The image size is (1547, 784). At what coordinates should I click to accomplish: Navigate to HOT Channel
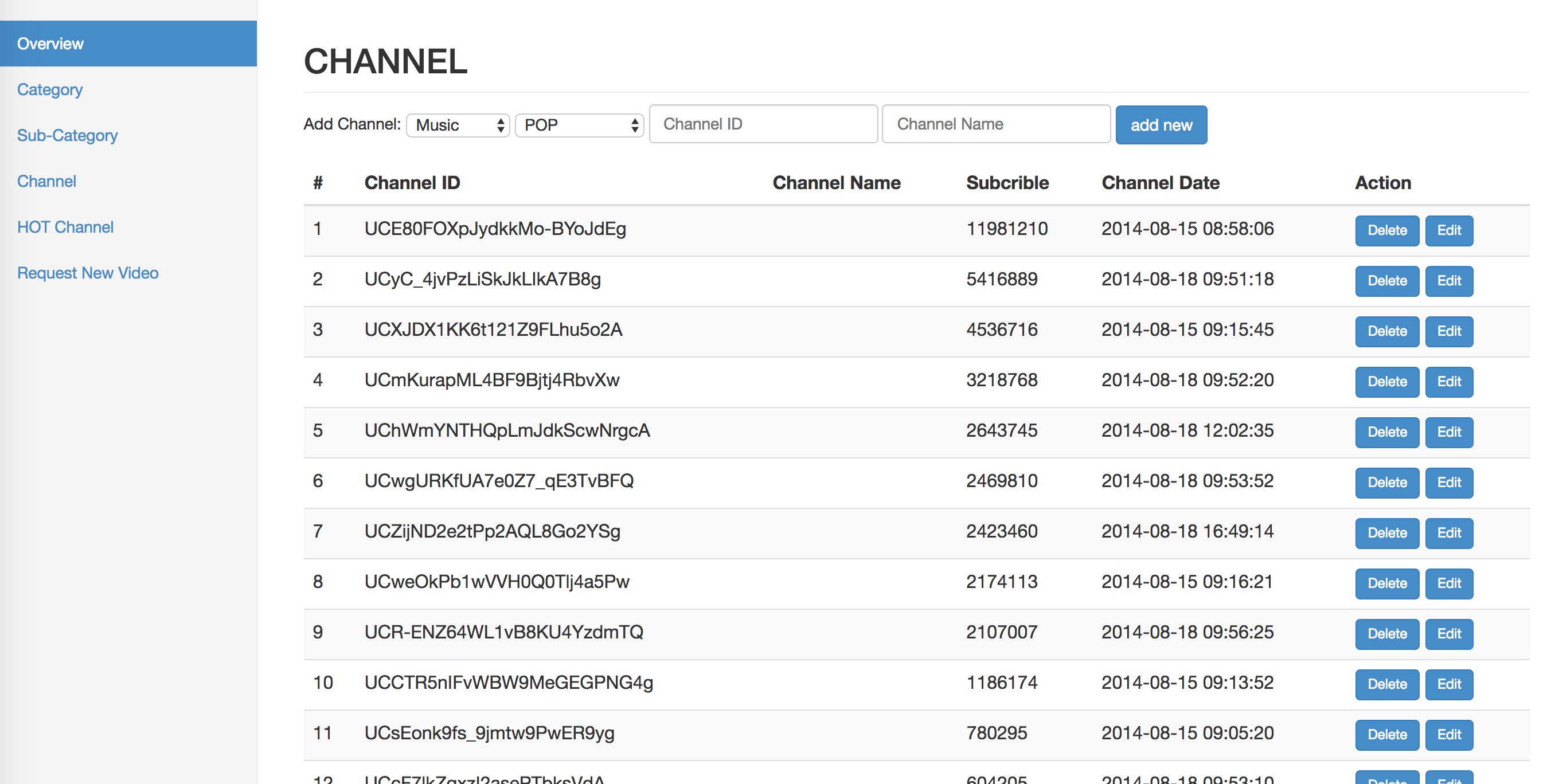pyautogui.click(x=65, y=227)
